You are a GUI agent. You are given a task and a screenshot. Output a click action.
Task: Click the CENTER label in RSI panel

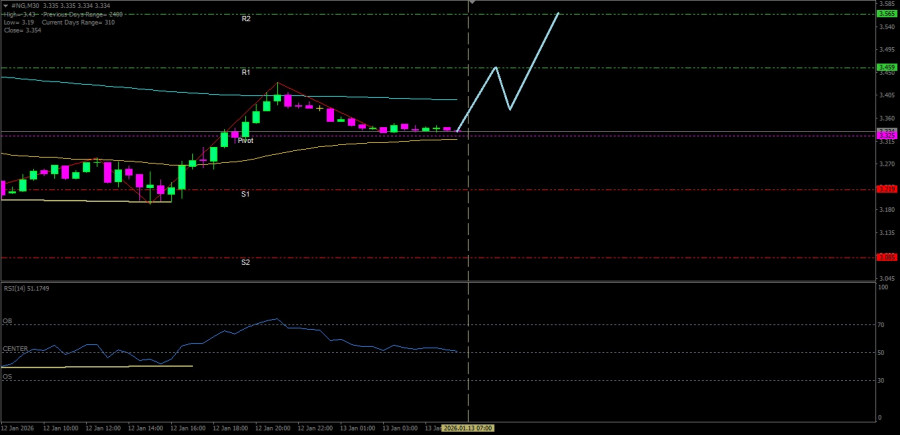coord(15,349)
